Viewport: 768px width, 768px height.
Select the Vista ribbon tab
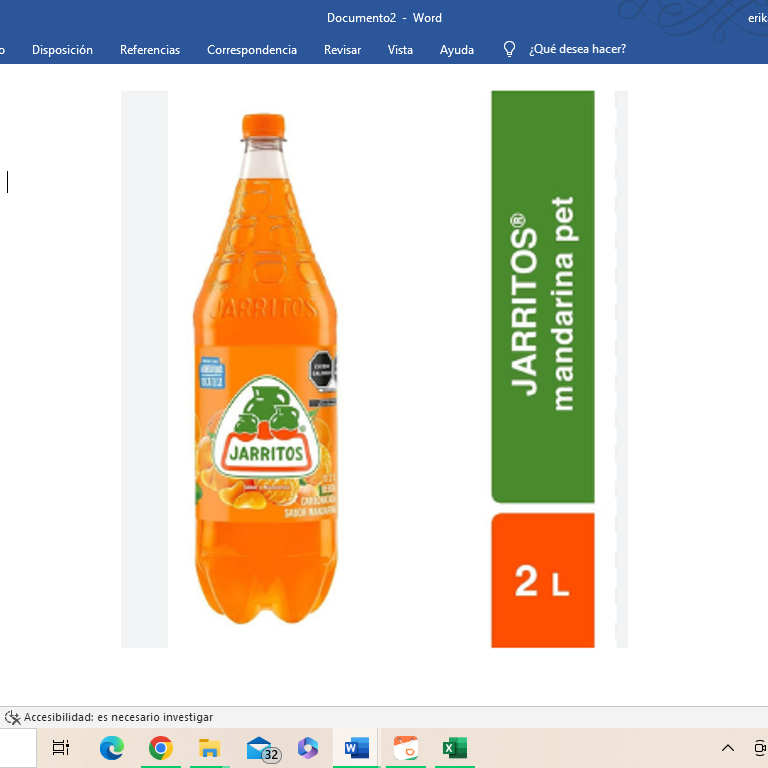[400, 49]
